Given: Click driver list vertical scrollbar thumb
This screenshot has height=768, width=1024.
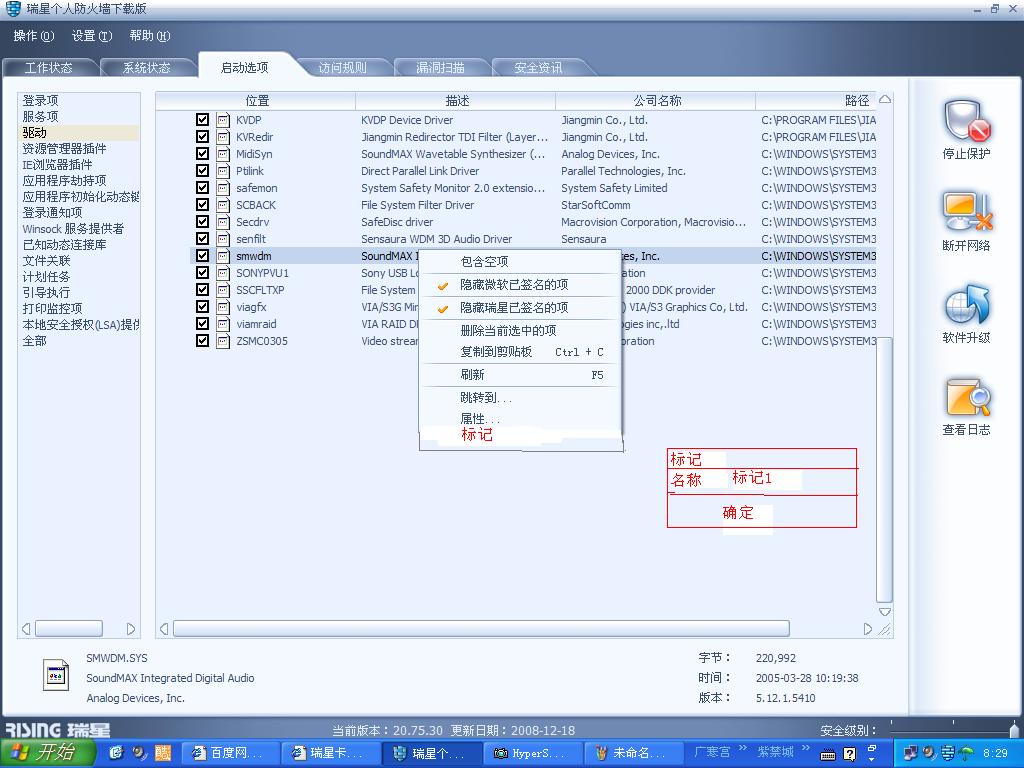Looking at the screenshot, I should pos(884,470).
